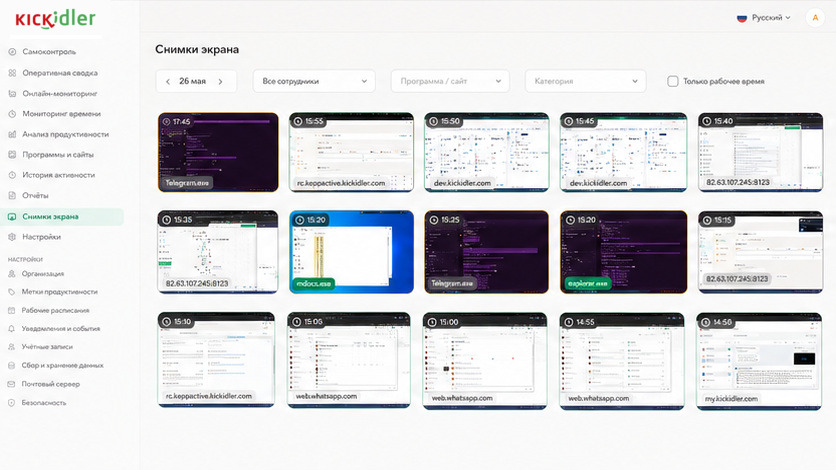
Task: Click the Безопасность shield icon
Action: tap(12, 402)
